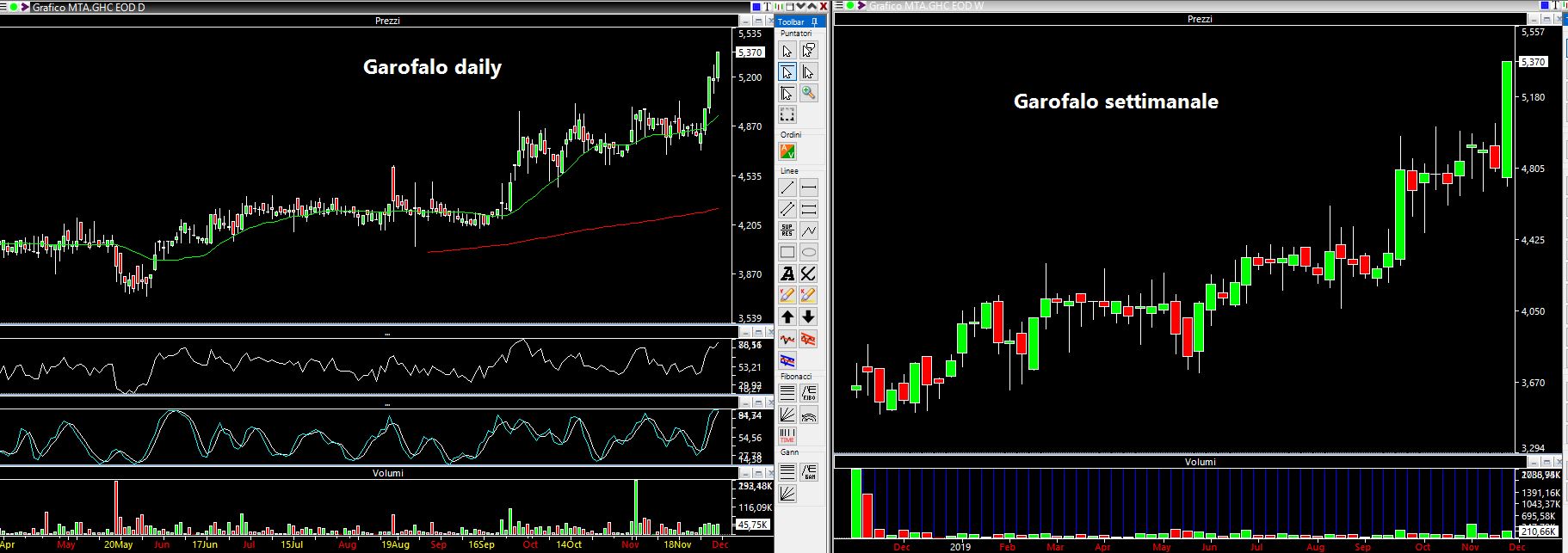Image resolution: width=1568 pixels, height=553 pixels.
Task: Maximize the daily Prezzi pane
Action: (x=758, y=21)
